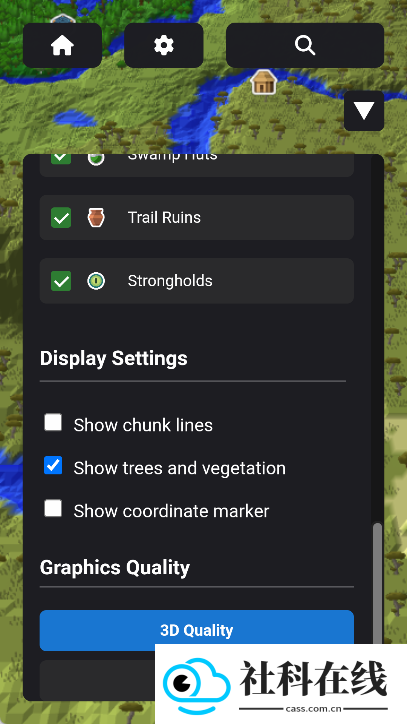Enable Show coordinate marker
Screen dimensions: 407x724
point(53,508)
